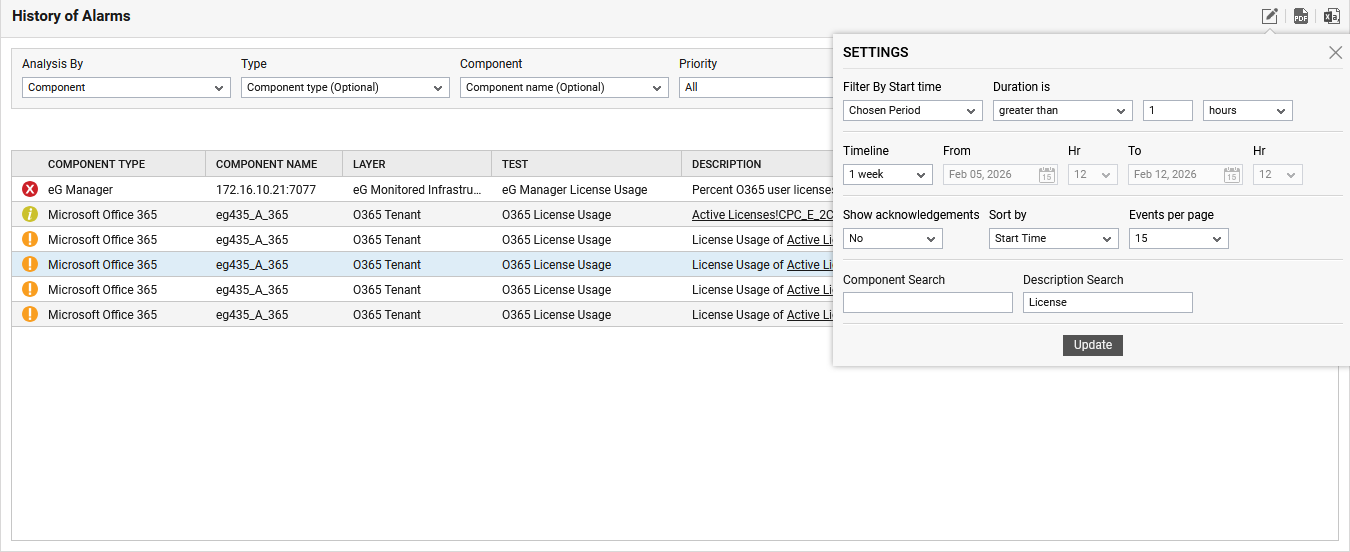Screen dimensions: 1350x552
Task: Open the Component name dropdown
Action: click(x=564, y=88)
